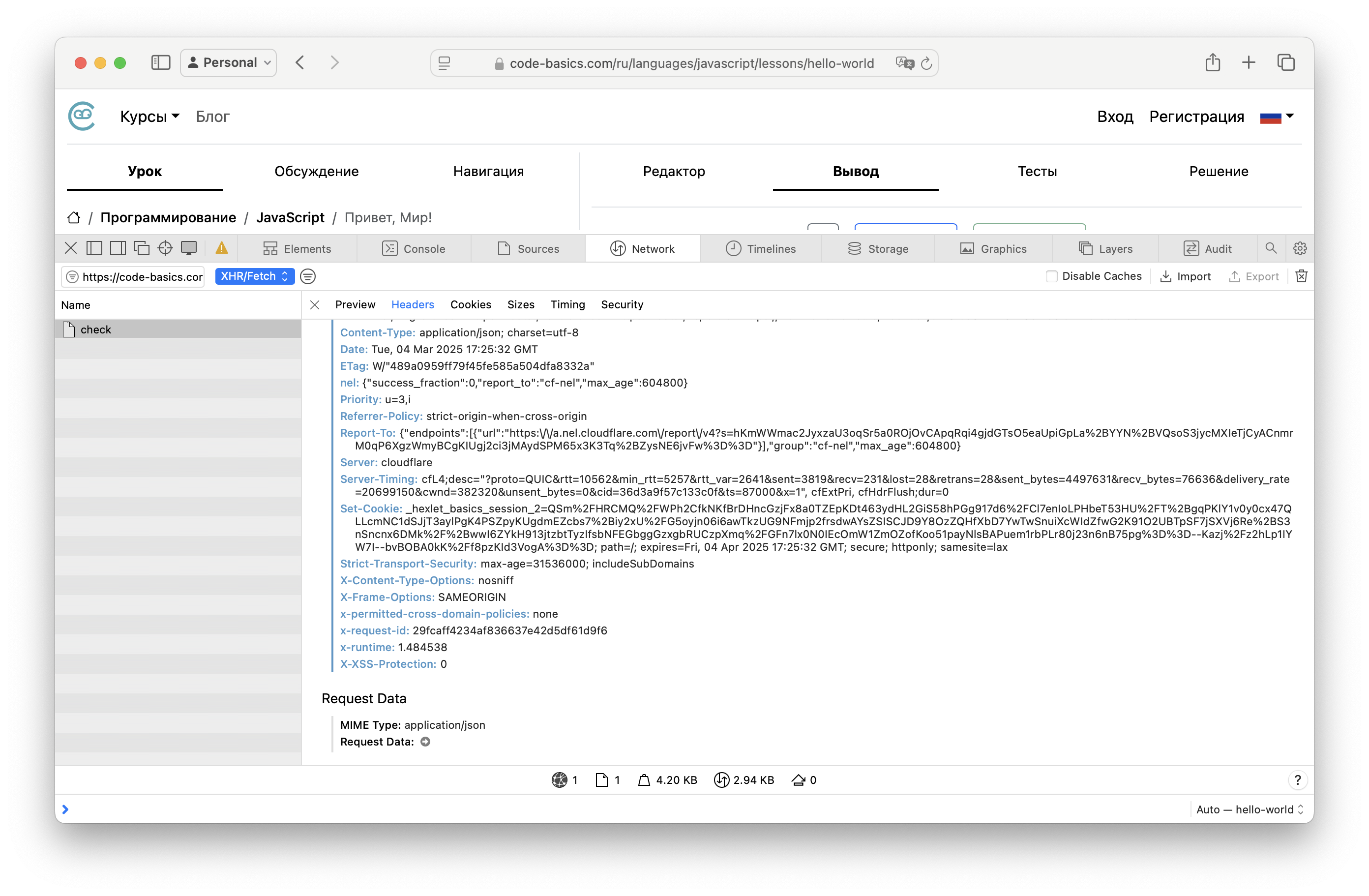Enable the Disable Caches checkbox

1051,277
